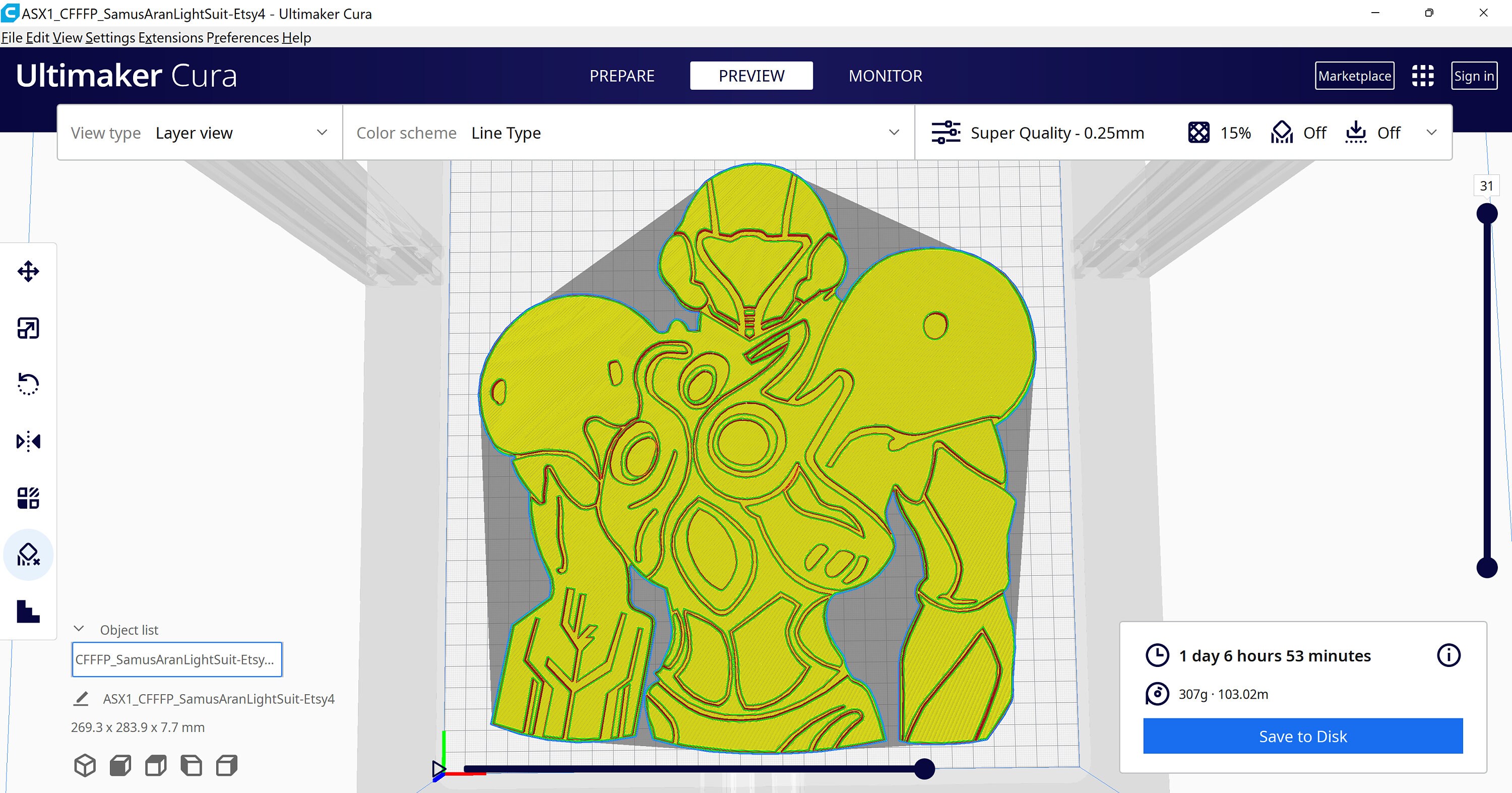The height and width of the screenshot is (793, 1512).
Task: Click the horizontal path slider handle
Action: [924, 768]
